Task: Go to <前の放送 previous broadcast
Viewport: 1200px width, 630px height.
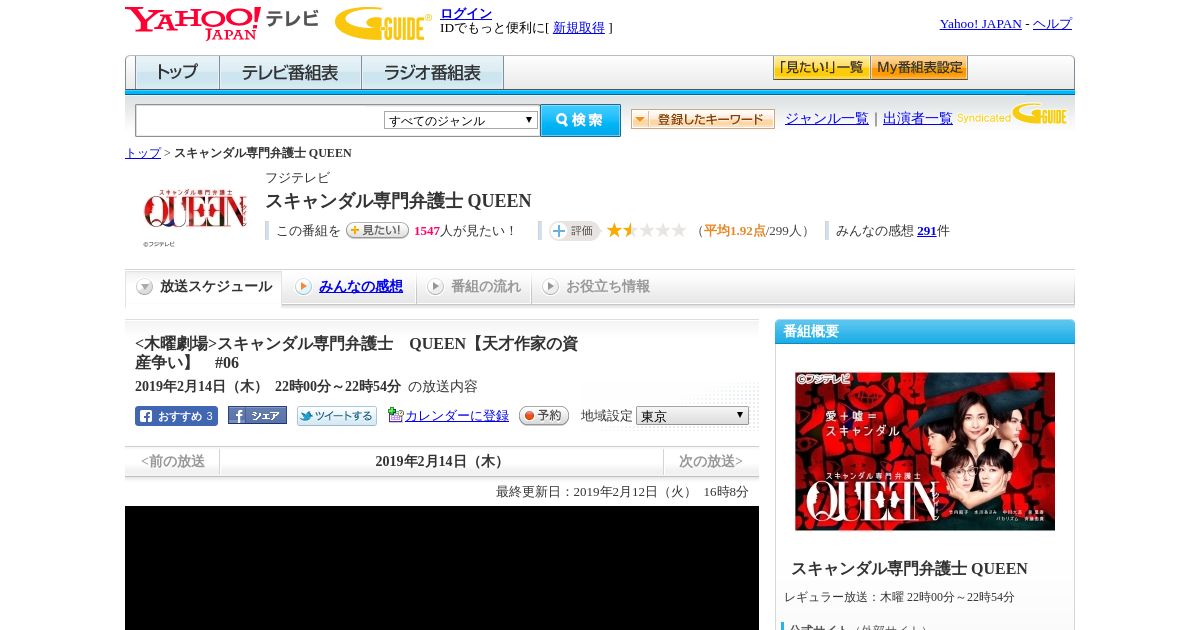Action: (x=173, y=461)
